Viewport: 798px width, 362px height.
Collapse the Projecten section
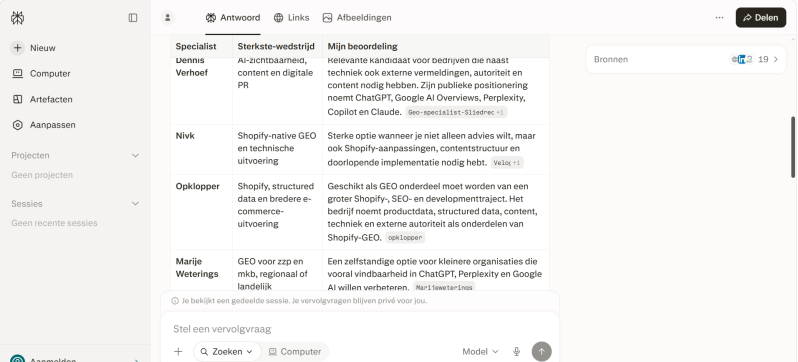(x=135, y=155)
